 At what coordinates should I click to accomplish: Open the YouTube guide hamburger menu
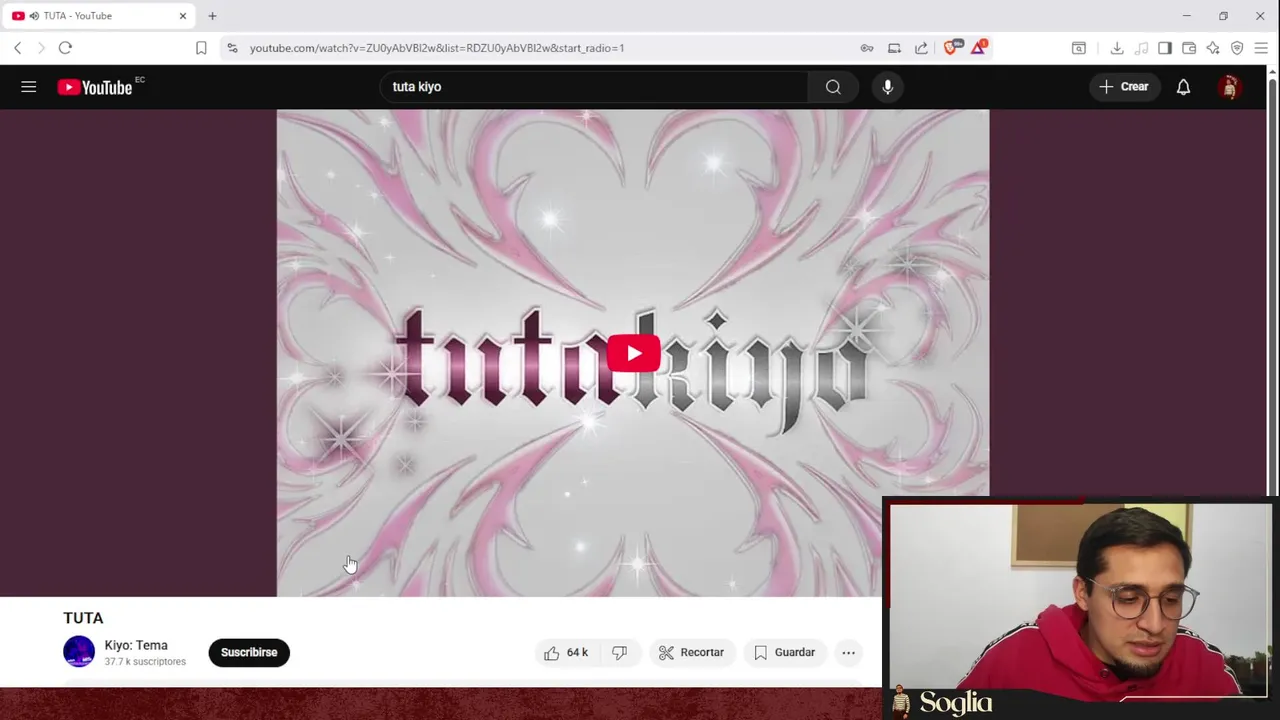[29, 87]
